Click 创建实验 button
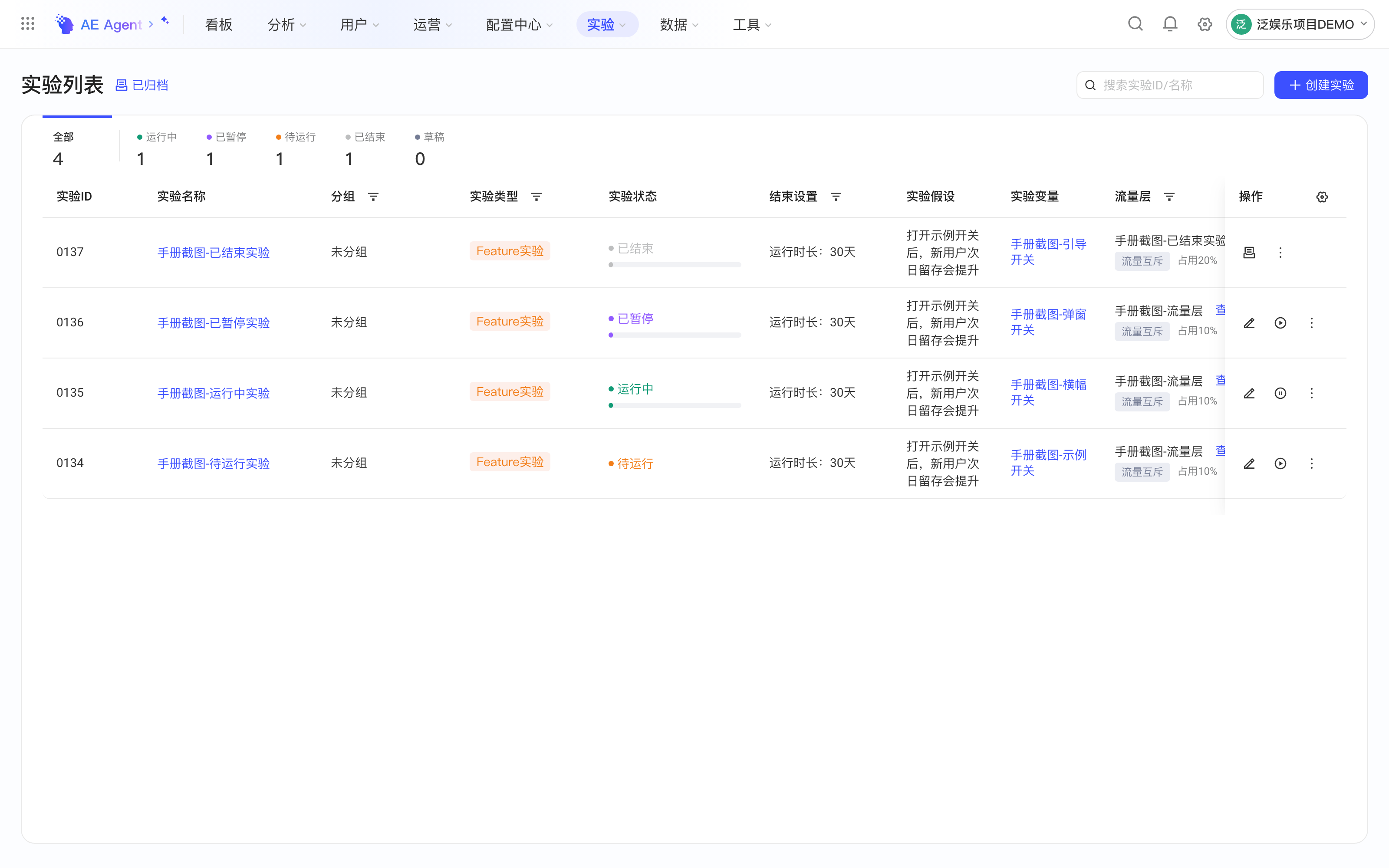 pyautogui.click(x=1321, y=85)
